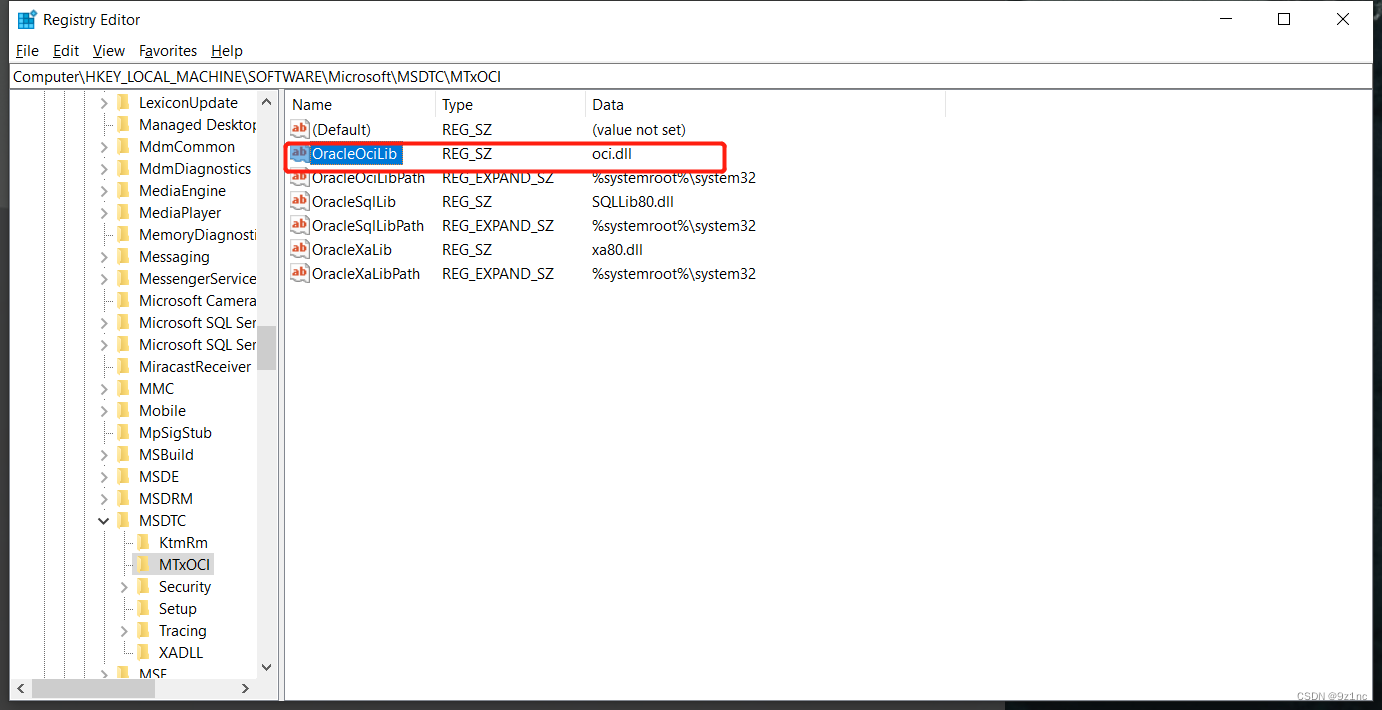Screen dimensions: 1382x710
Task: Click the MediaEngine folder icon
Action: click(x=124, y=191)
